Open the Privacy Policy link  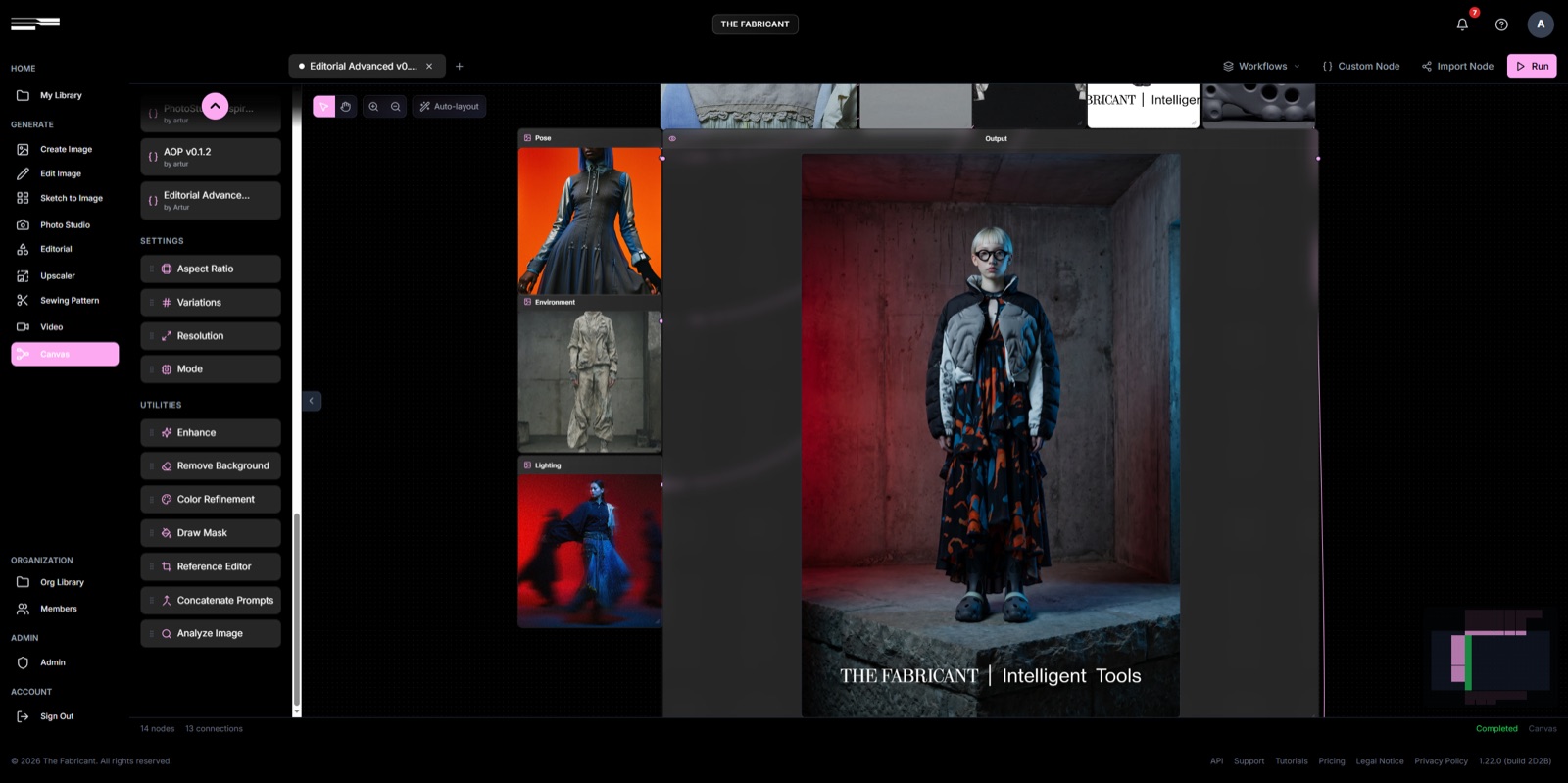pos(1441,760)
